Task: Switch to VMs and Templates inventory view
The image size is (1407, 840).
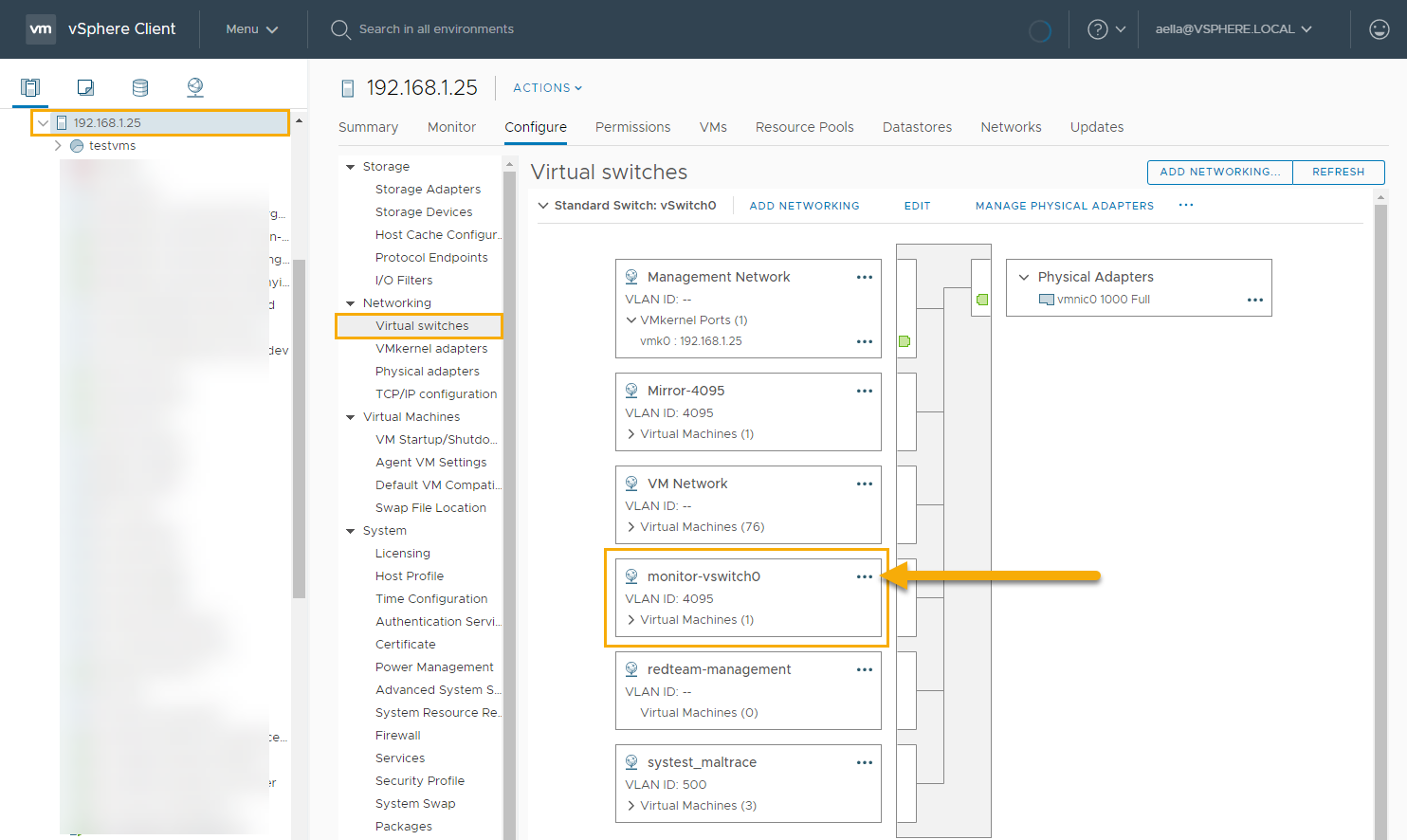Action: pyautogui.click(x=85, y=88)
